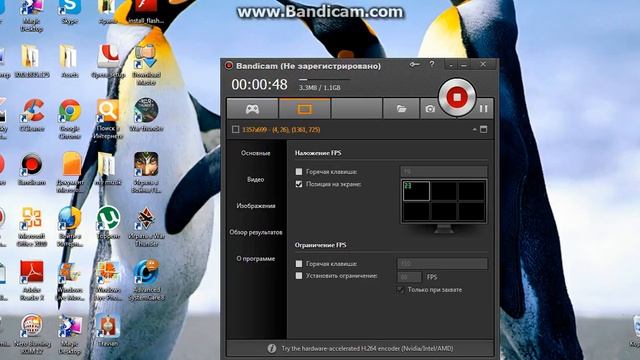Uncheck Позиция на экране checkbox
The width and height of the screenshot is (640, 360).
click(x=299, y=184)
